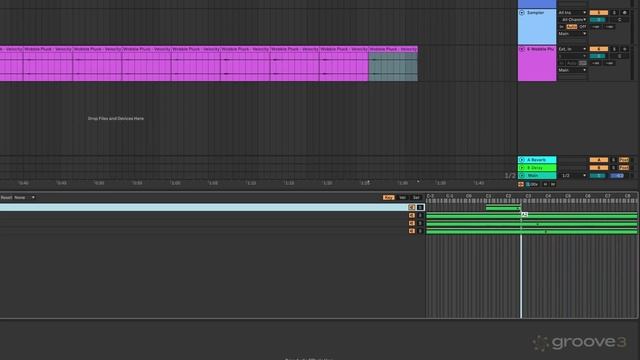Screen dimensions: 640x360
Task: Click the W button below Main track
Action: point(553,184)
